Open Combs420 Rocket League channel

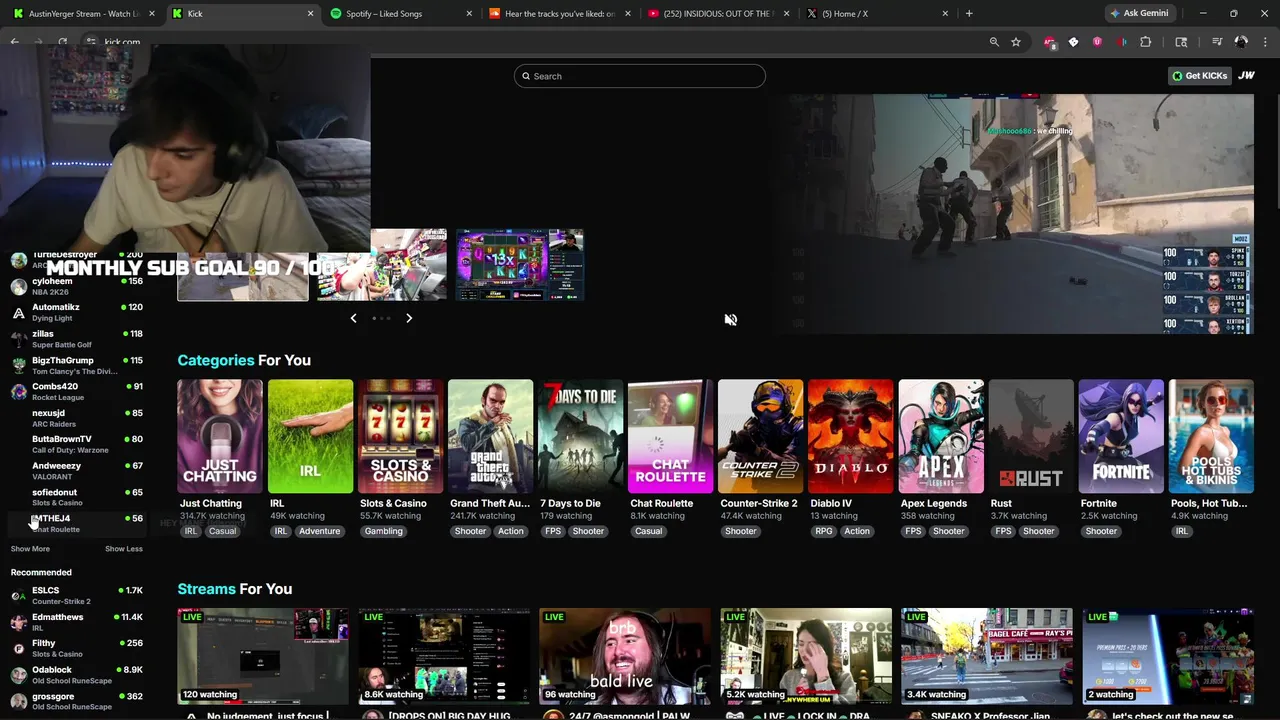click(77, 392)
